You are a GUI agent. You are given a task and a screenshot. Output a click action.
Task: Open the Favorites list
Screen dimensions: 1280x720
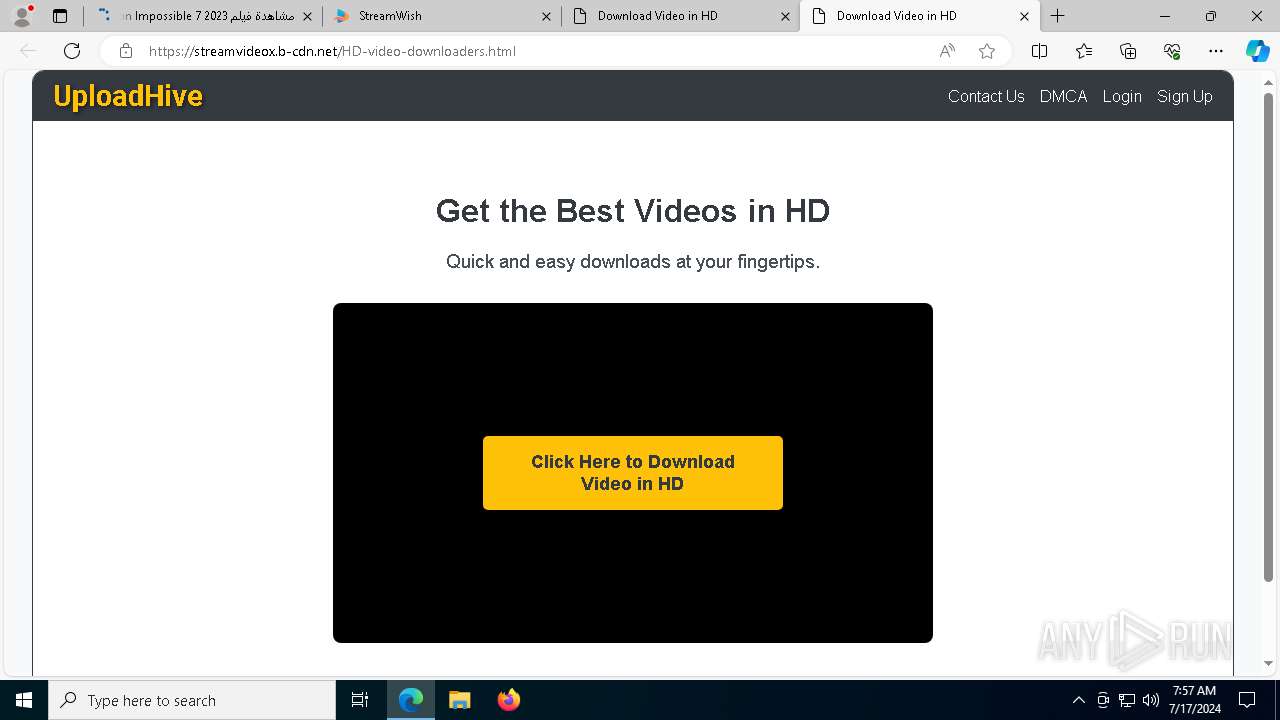pyautogui.click(x=1084, y=51)
